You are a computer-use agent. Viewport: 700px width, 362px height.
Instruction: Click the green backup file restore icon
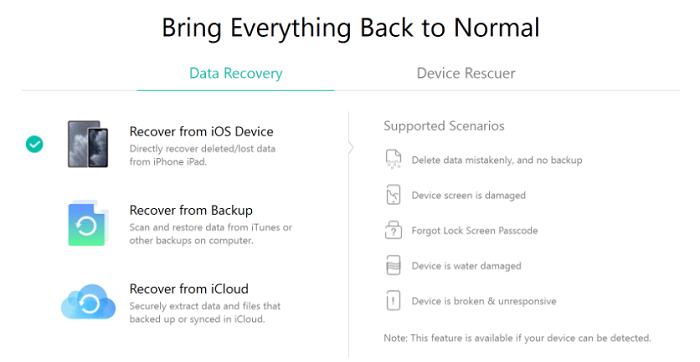(88, 223)
